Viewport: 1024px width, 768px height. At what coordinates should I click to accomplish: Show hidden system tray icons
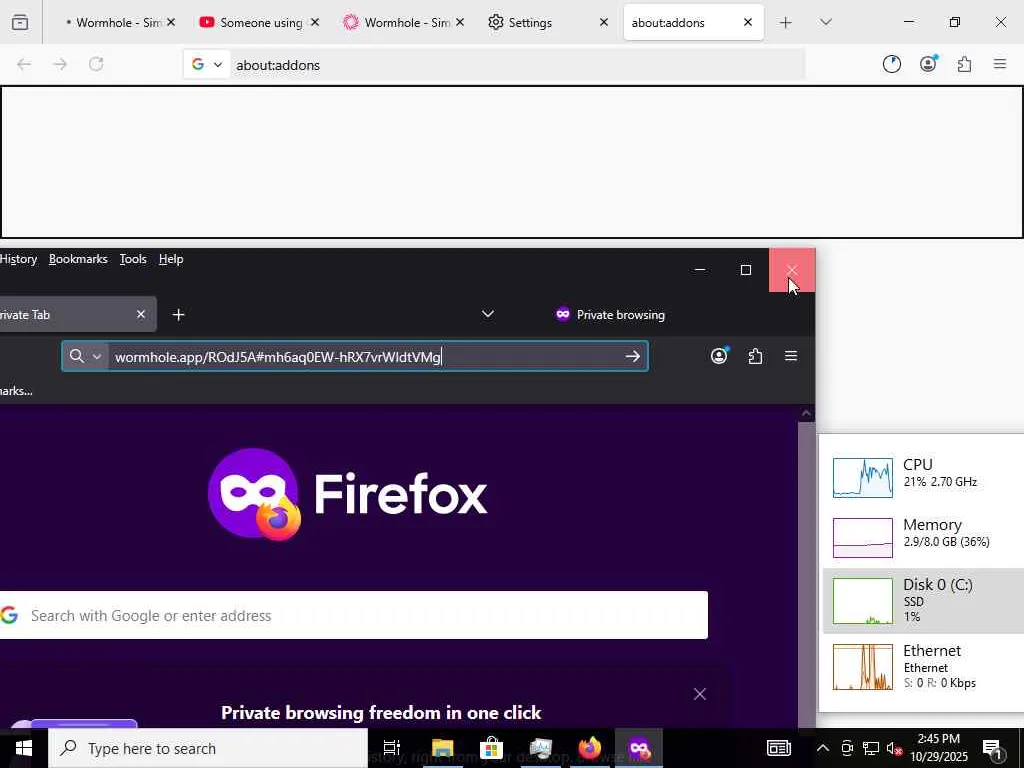point(823,748)
